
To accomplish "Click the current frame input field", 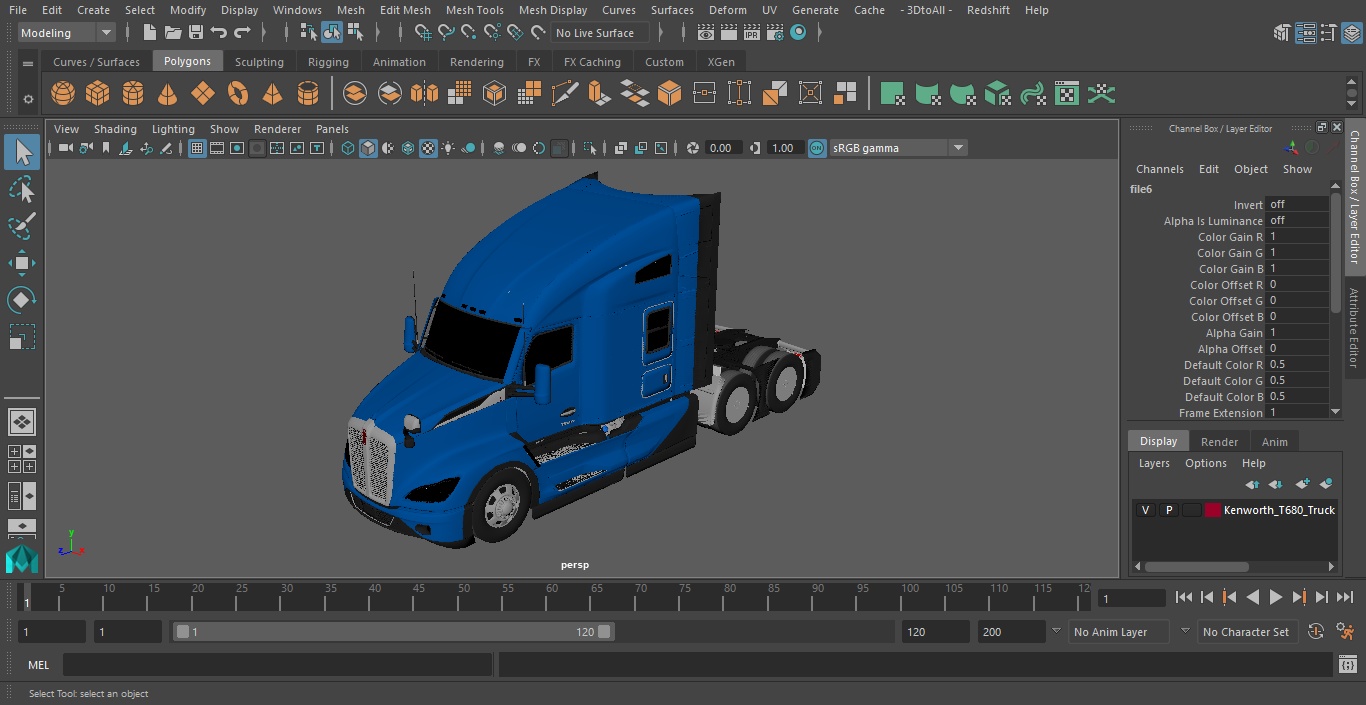I will 1131,598.
